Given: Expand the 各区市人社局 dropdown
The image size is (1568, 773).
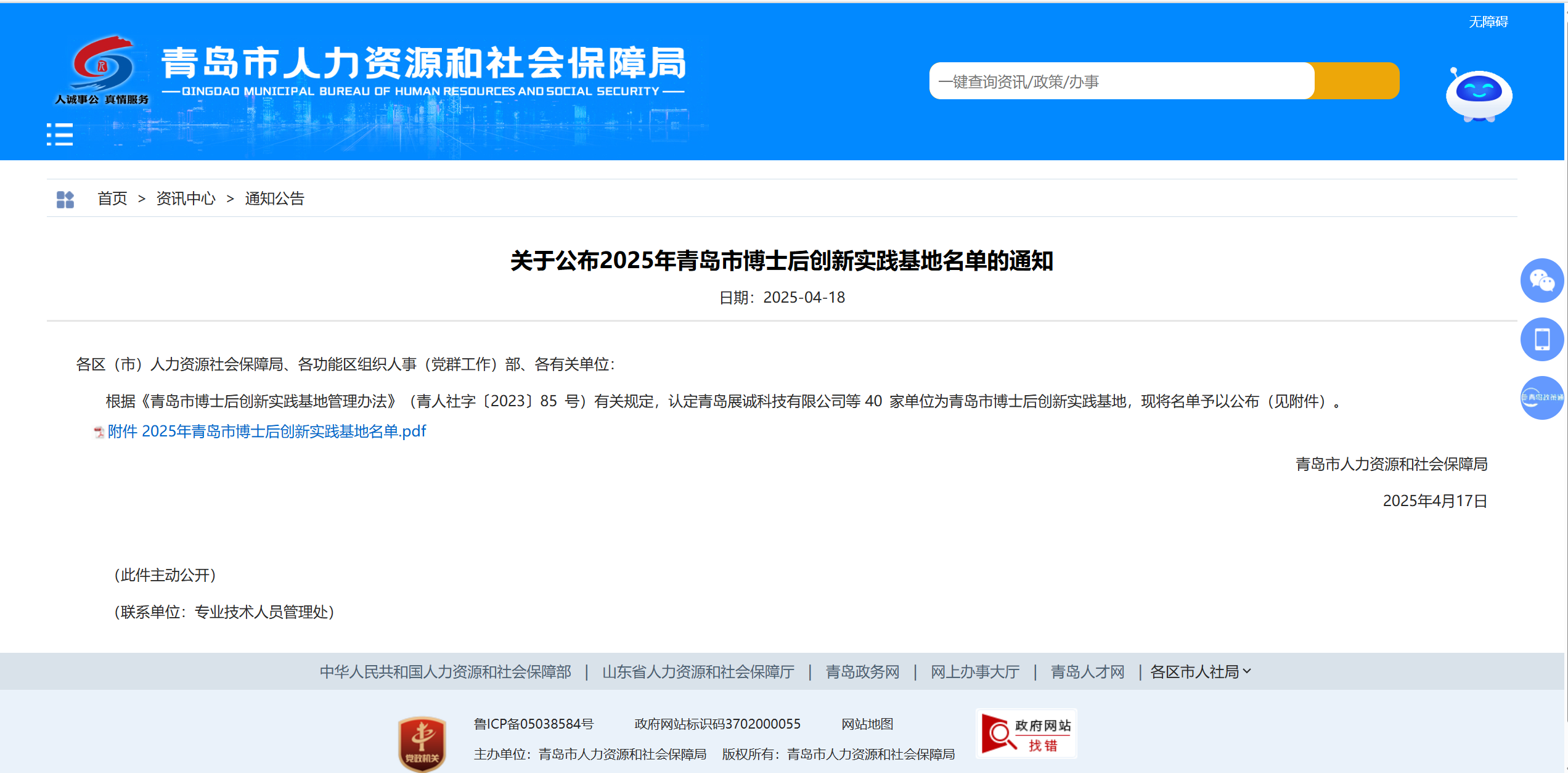Looking at the screenshot, I should pos(1200,672).
